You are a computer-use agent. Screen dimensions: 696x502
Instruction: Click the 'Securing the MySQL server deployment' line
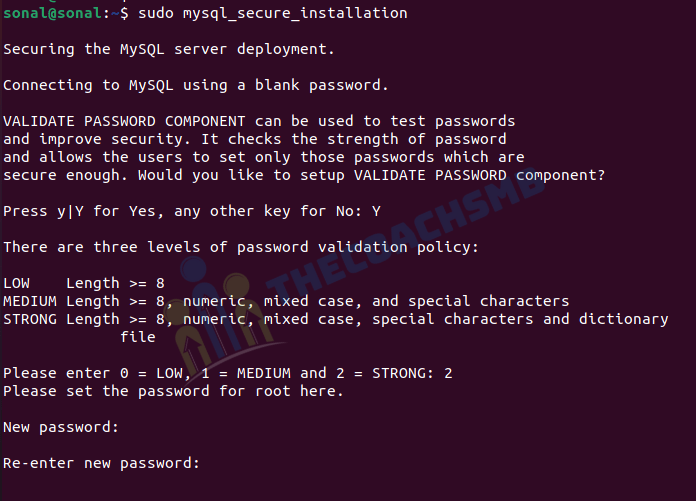point(169,50)
